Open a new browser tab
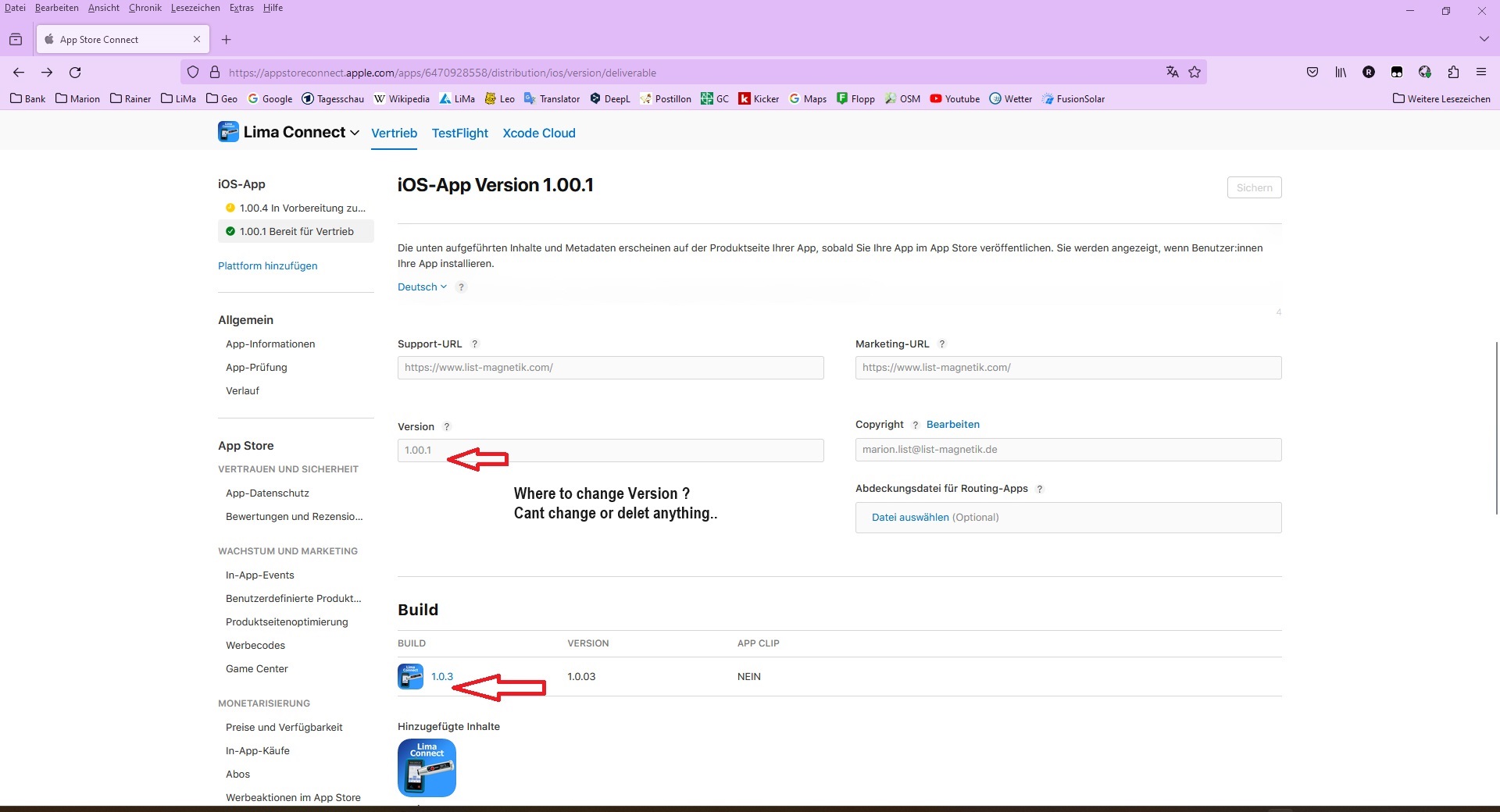Image resolution: width=1500 pixels, height=812 pixels. coord(227,40)
